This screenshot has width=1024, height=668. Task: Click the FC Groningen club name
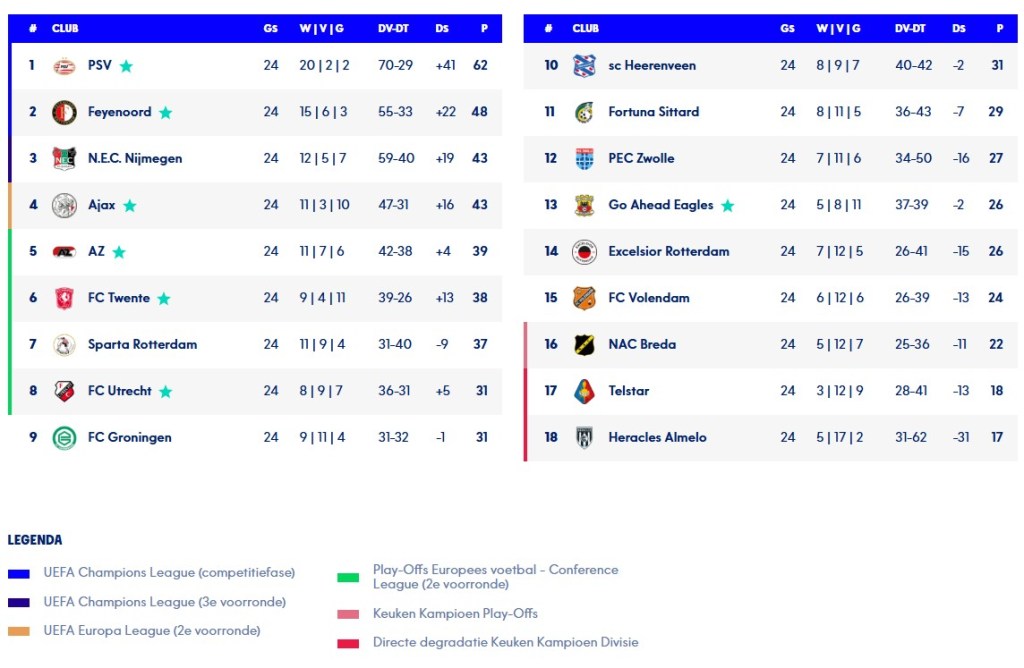point(129,437)
